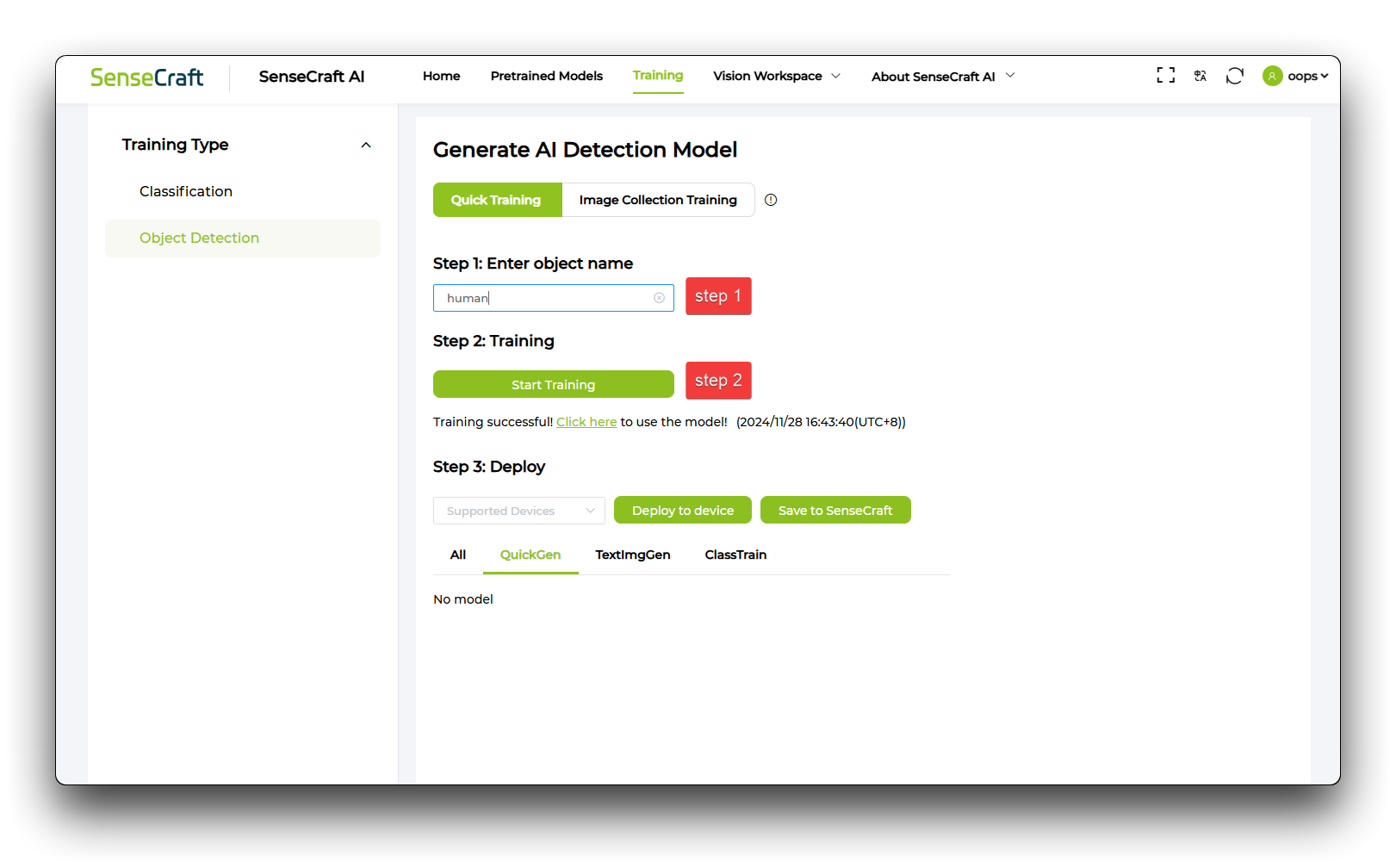Click the fullscreen icon in the header
This screenshot has width=1396, height=868.
coord(1165,76)
